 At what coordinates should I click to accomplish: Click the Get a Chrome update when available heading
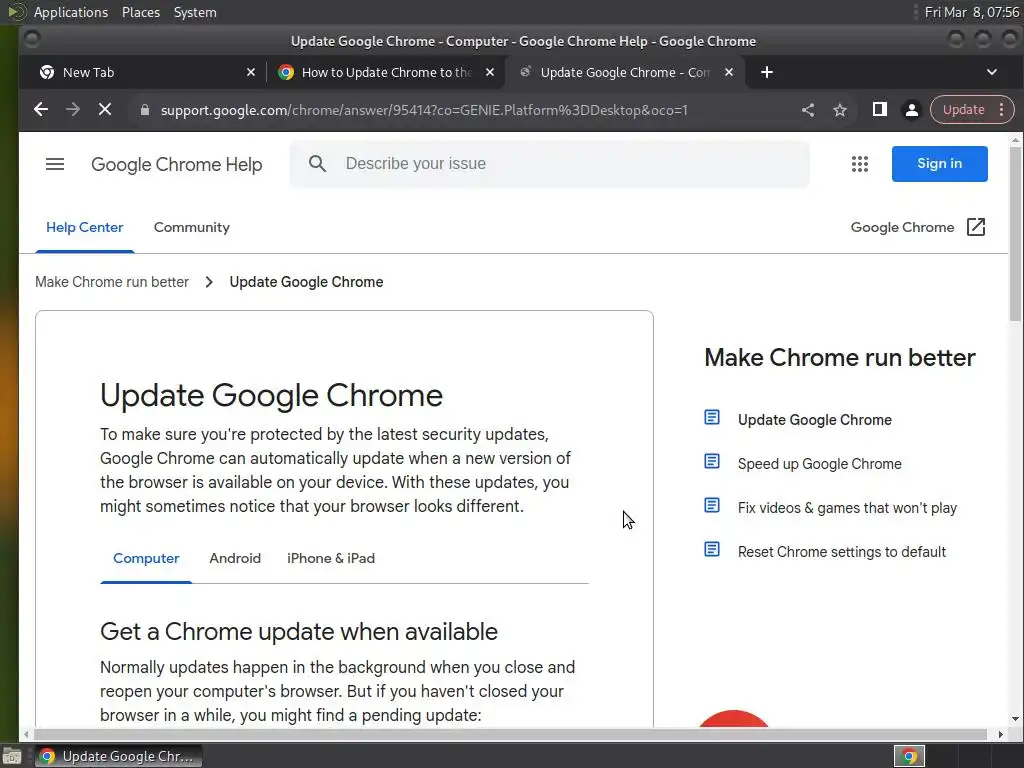pyautogui.click(x=298, y=632)
